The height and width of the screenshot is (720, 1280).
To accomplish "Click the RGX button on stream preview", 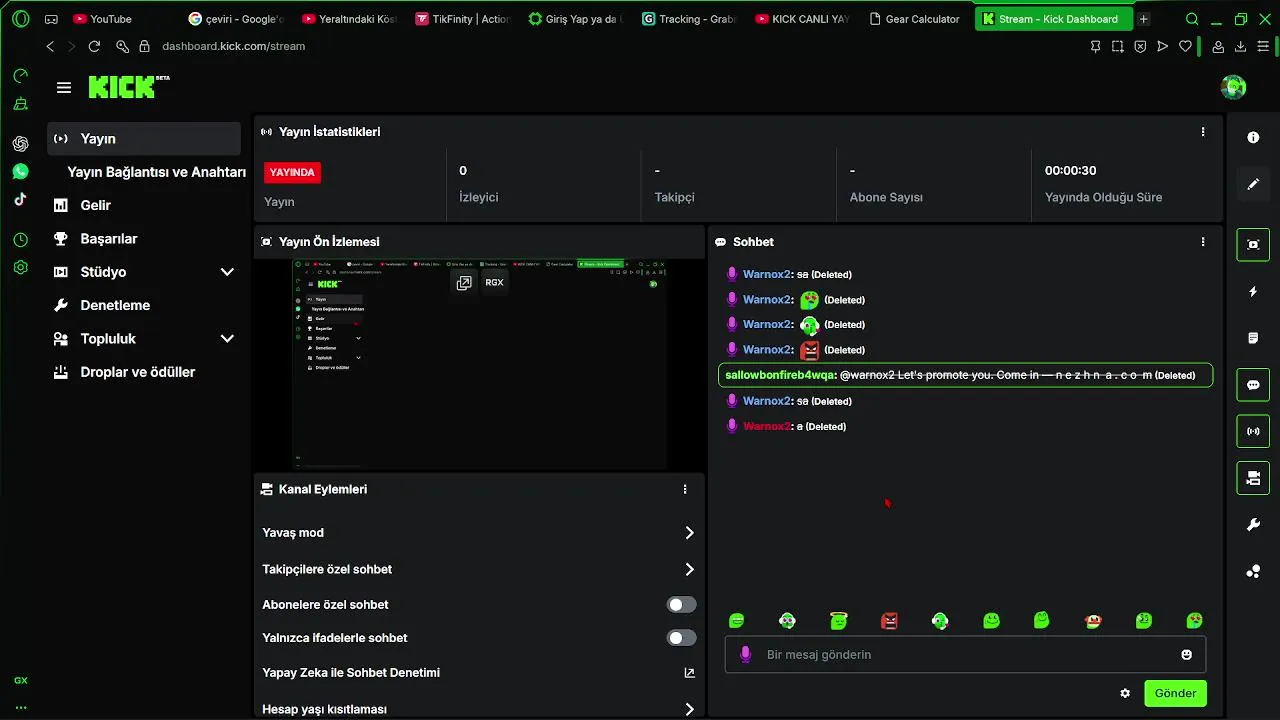I will click(495, 283).
